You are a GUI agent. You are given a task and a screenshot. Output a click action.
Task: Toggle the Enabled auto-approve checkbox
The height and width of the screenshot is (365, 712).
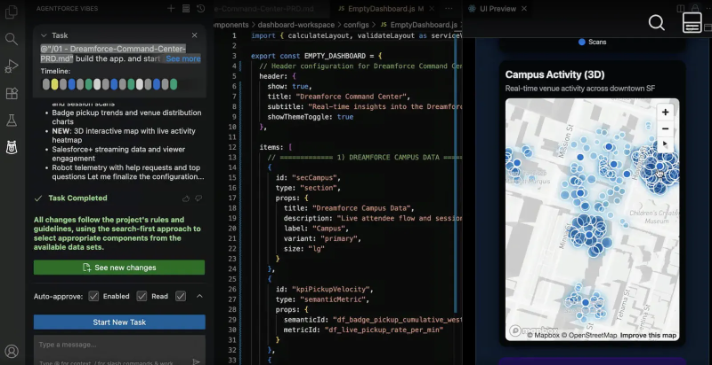pyautogui.click(x=94, y=296)
